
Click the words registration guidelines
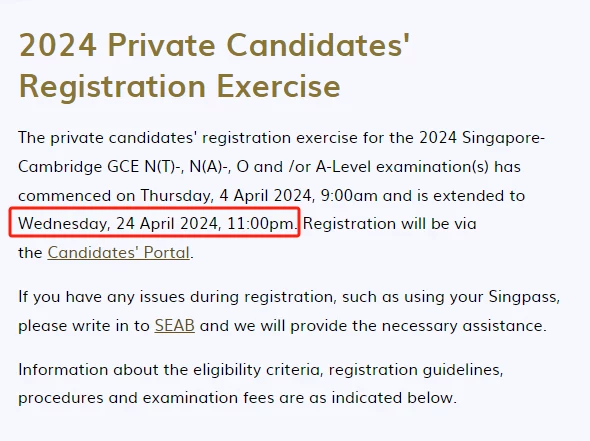pyautogui.click(x=416, y=370)
